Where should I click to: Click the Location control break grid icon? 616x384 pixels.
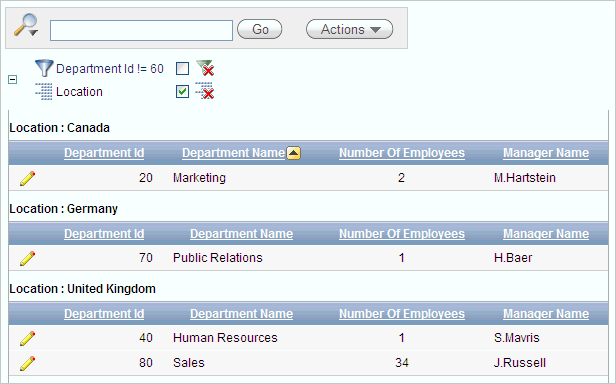(44, 92)
